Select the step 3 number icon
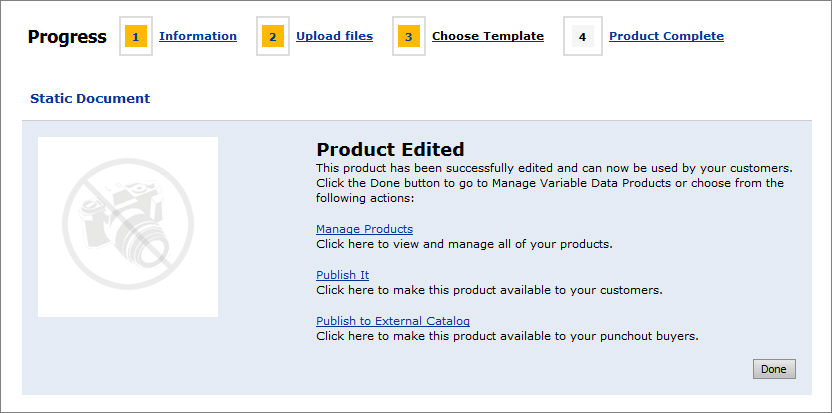832x413 pixels. [409, 37]
